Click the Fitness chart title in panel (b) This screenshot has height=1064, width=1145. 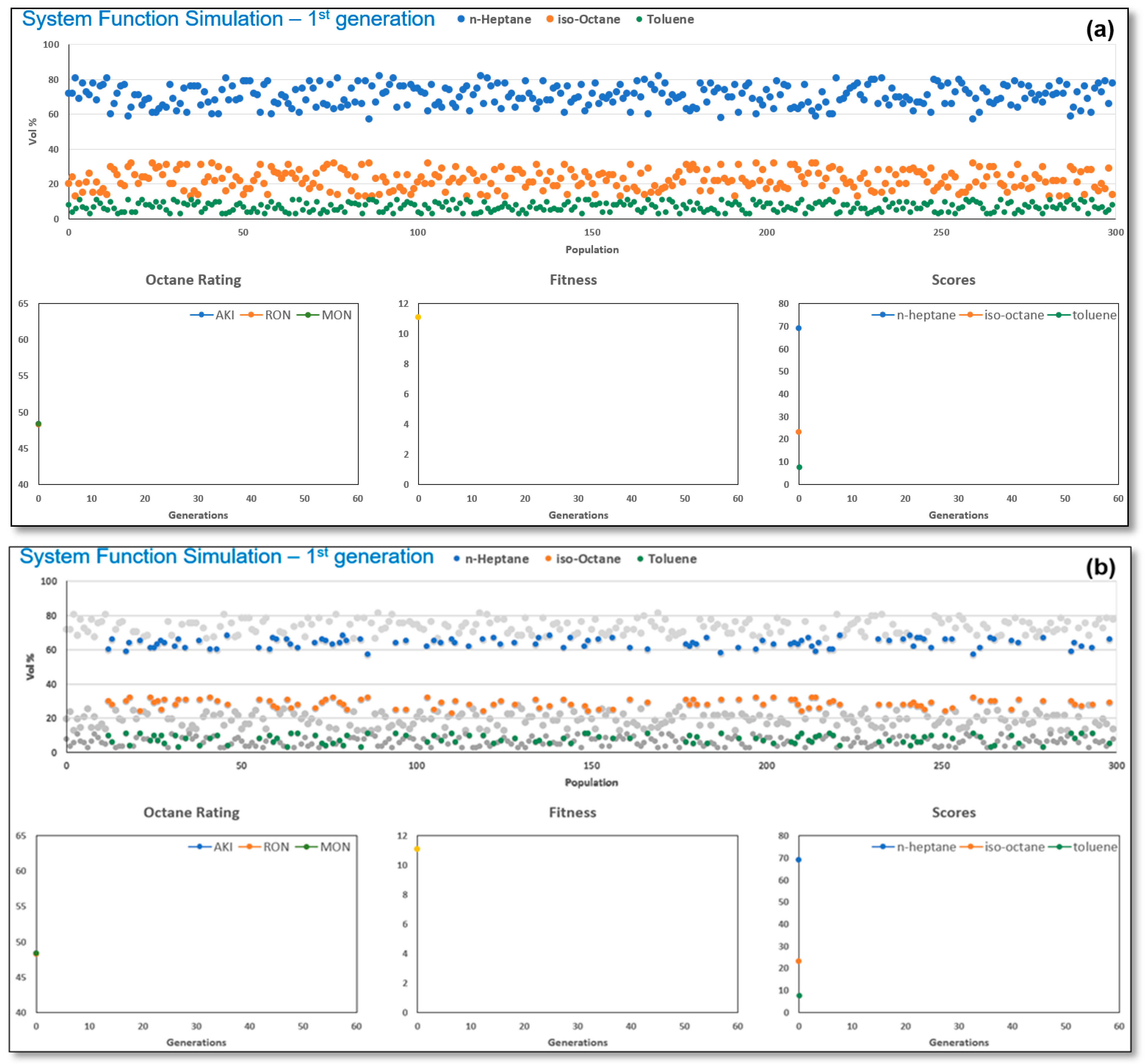(572, 812)
